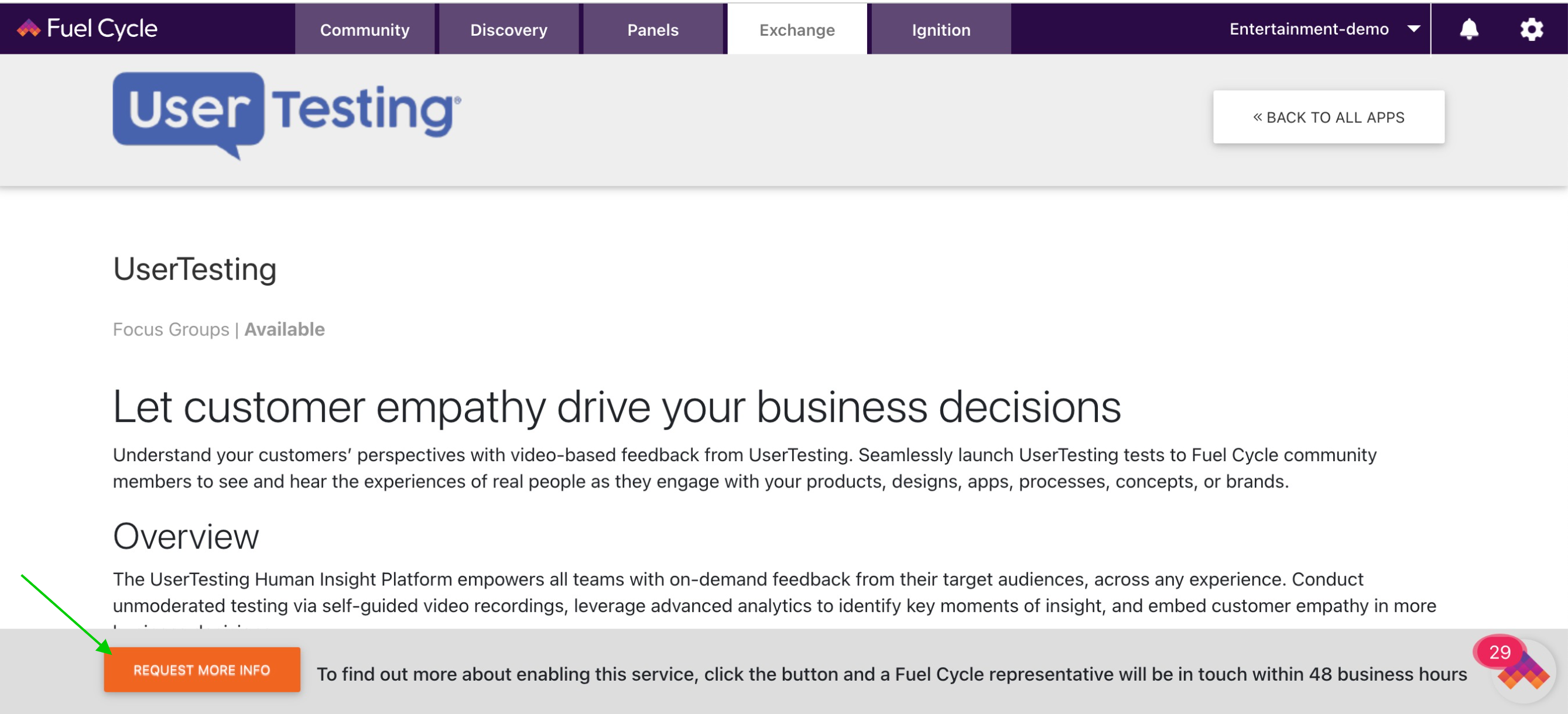Click the UserTesting logo image
The height and width of the screenshot is (714, 1568).
pos(287,115)
